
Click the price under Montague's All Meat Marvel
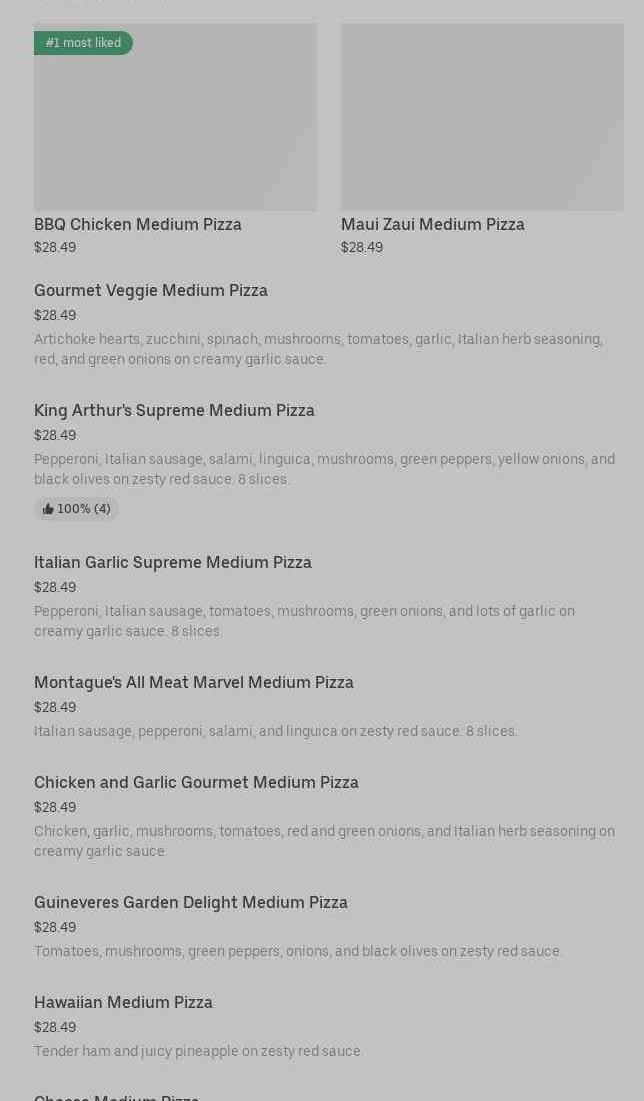coord(55,707)
